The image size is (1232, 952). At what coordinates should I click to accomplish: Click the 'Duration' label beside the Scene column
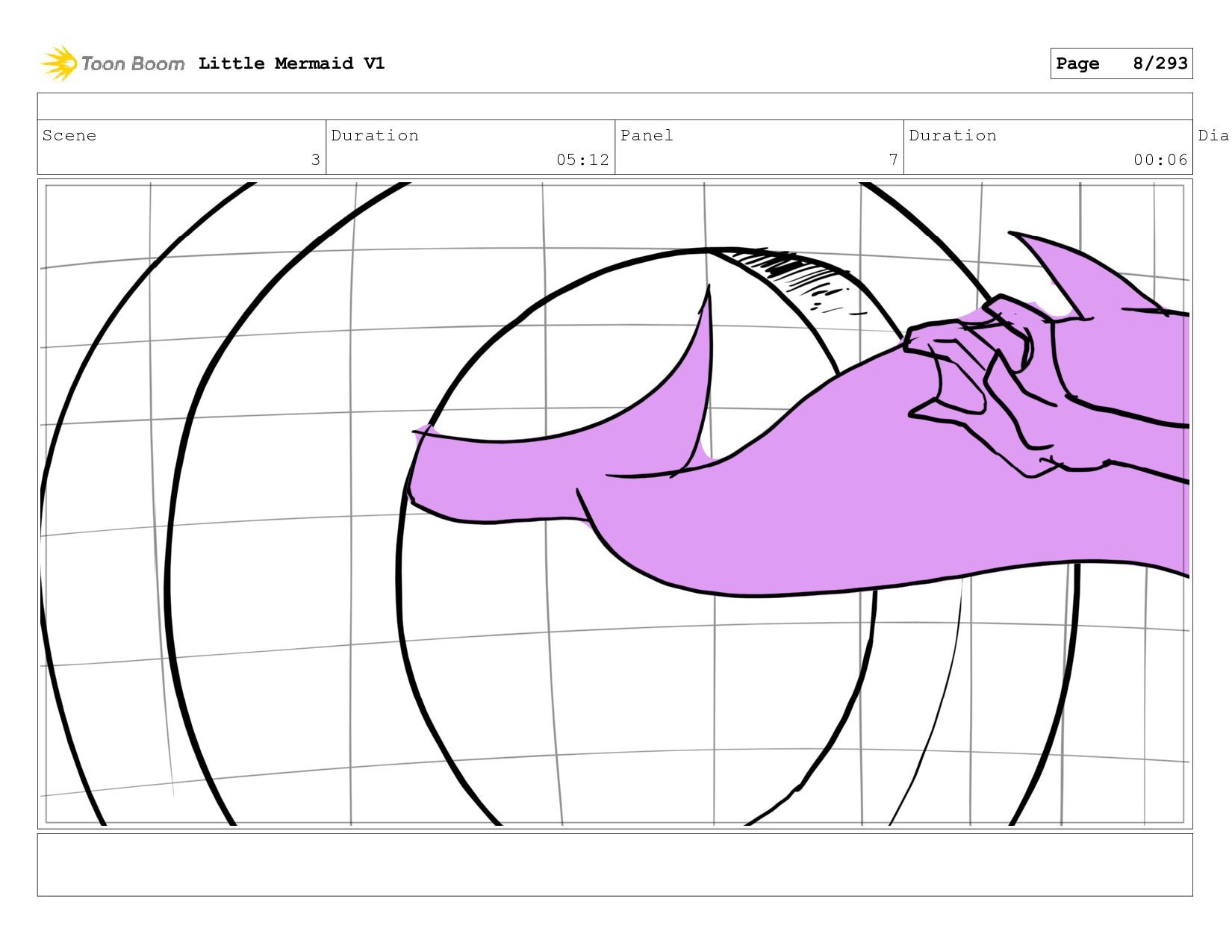pyautogui.click(x=375, y=135)
